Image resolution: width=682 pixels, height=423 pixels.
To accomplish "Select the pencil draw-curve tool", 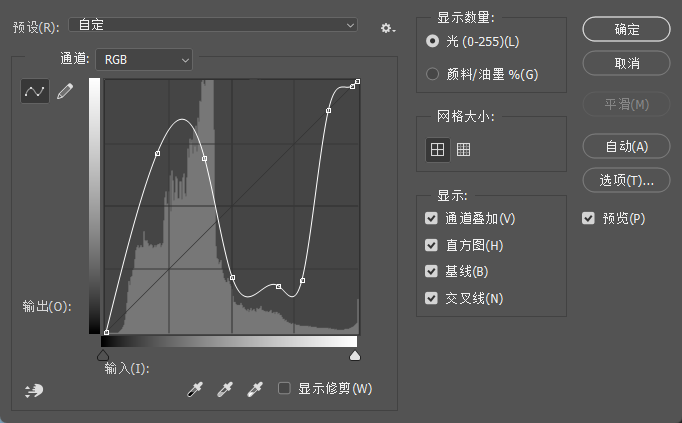I will point(65,91).
